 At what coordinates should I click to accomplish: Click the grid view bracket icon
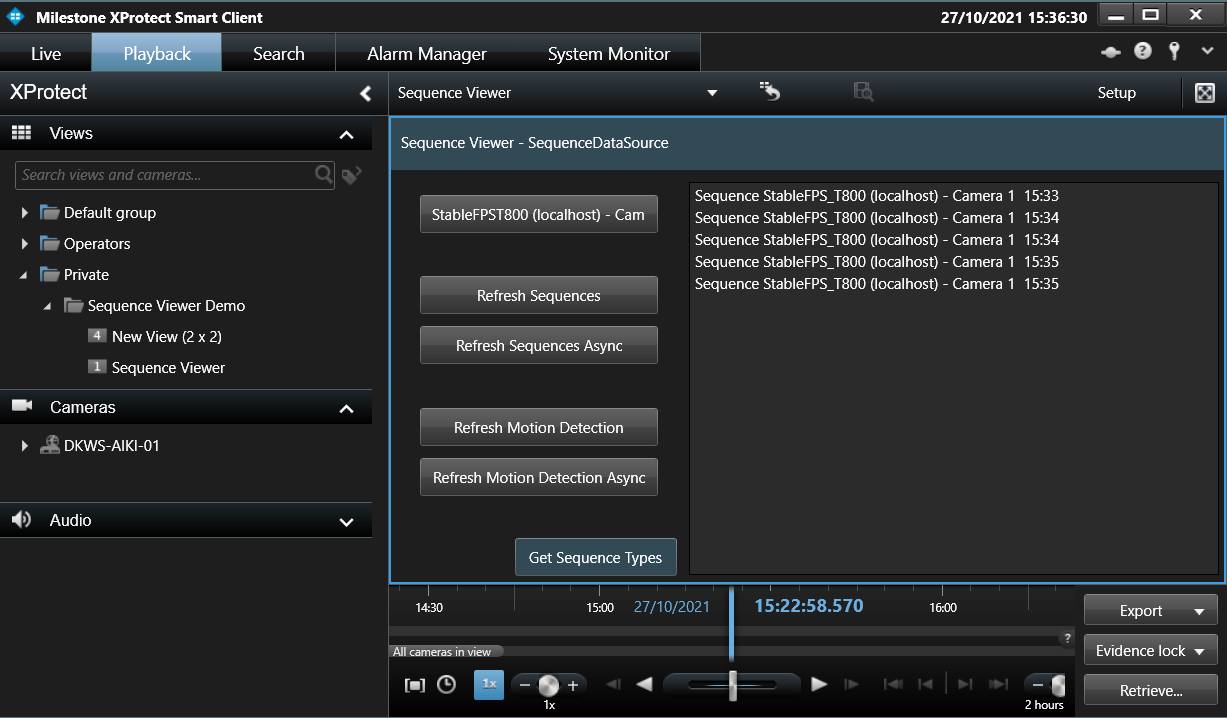coord(412,684)
